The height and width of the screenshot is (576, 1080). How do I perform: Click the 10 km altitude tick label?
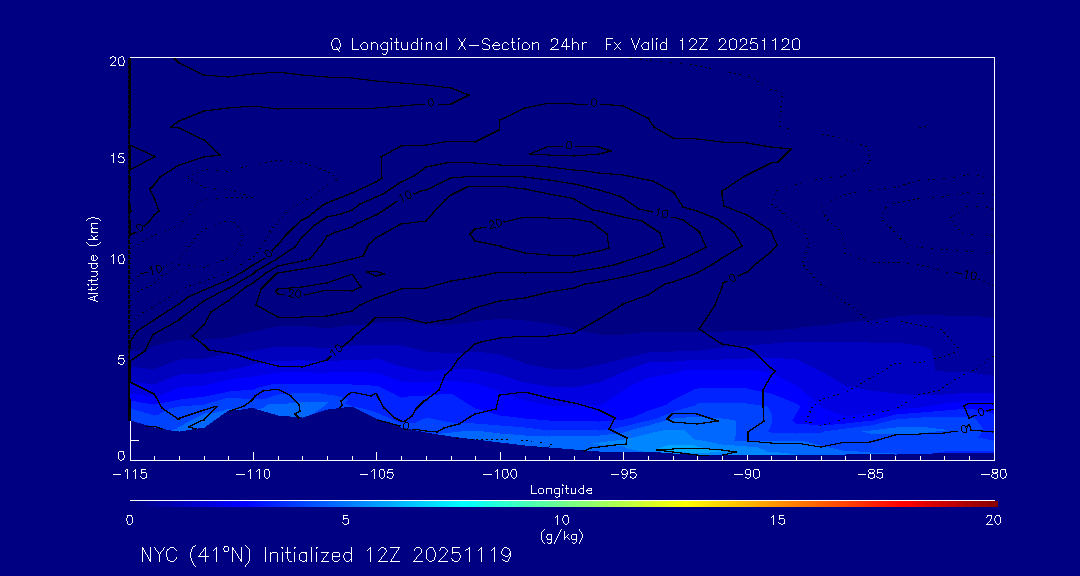pos(116,259)
